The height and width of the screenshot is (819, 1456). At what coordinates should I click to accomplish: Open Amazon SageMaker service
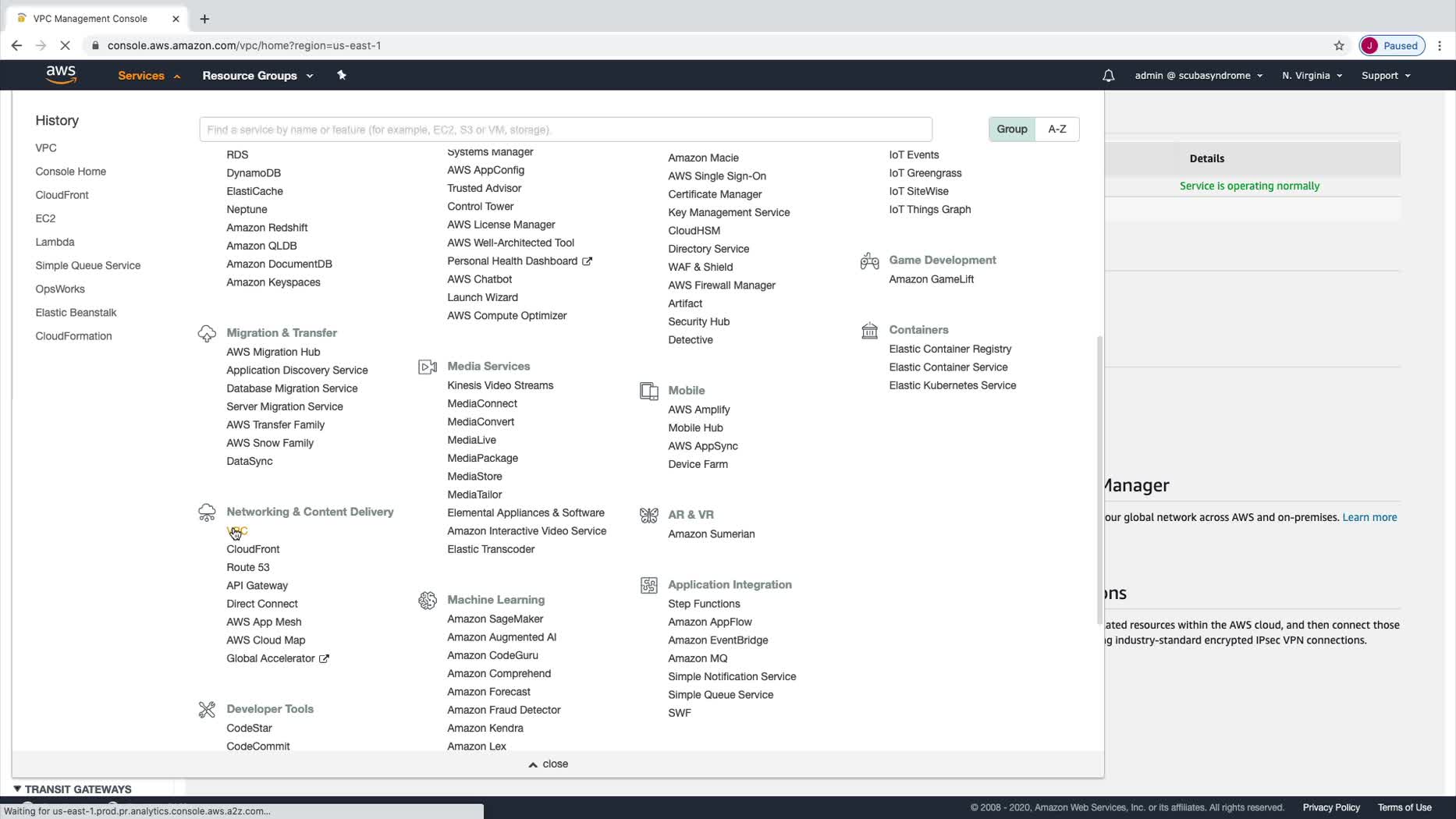click(x=495, y=619)
